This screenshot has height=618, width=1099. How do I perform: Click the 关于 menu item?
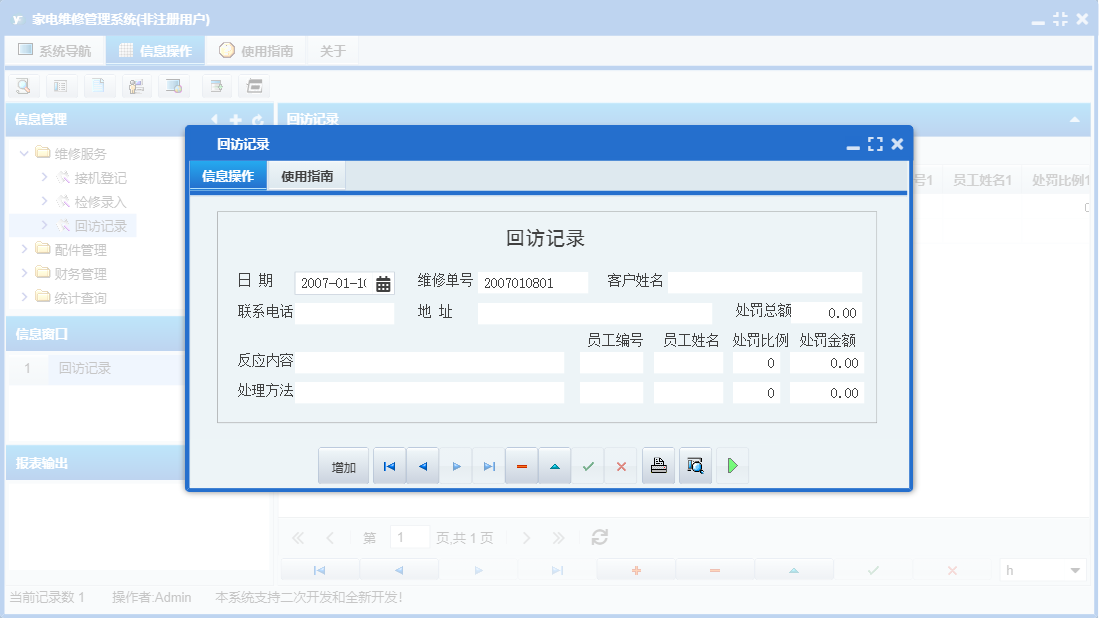click(x=333, y=49)
